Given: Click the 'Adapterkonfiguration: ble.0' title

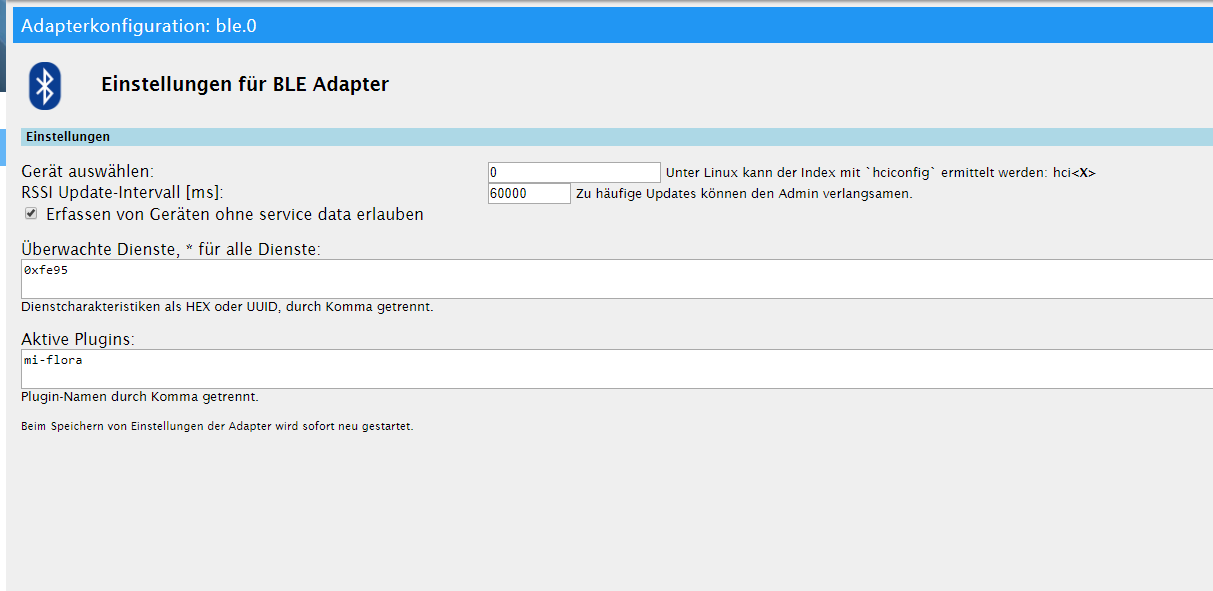Looking at the screenshot, I should [139, 26].
